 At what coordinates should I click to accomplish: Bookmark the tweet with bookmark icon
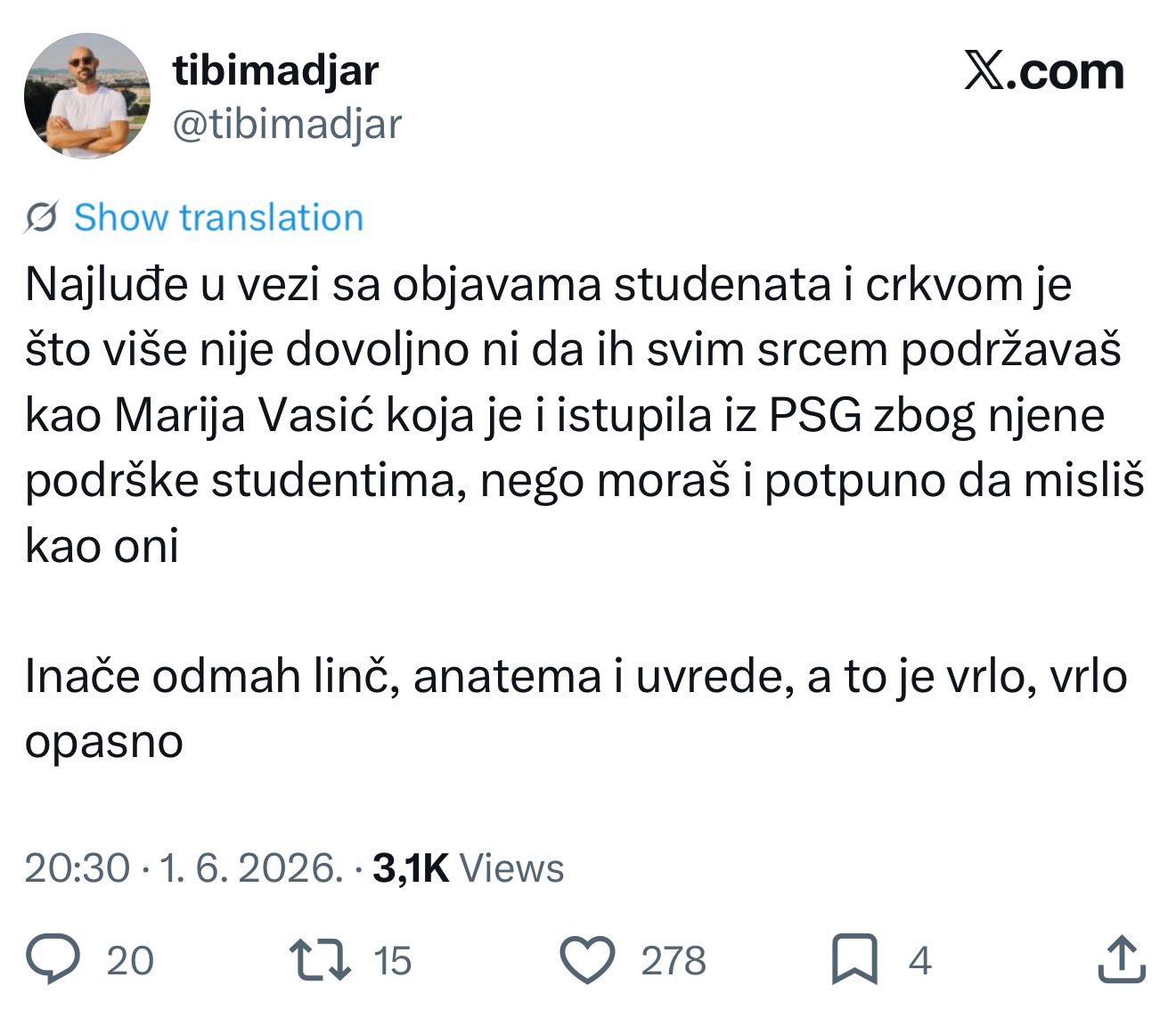[x=854, y=960]
